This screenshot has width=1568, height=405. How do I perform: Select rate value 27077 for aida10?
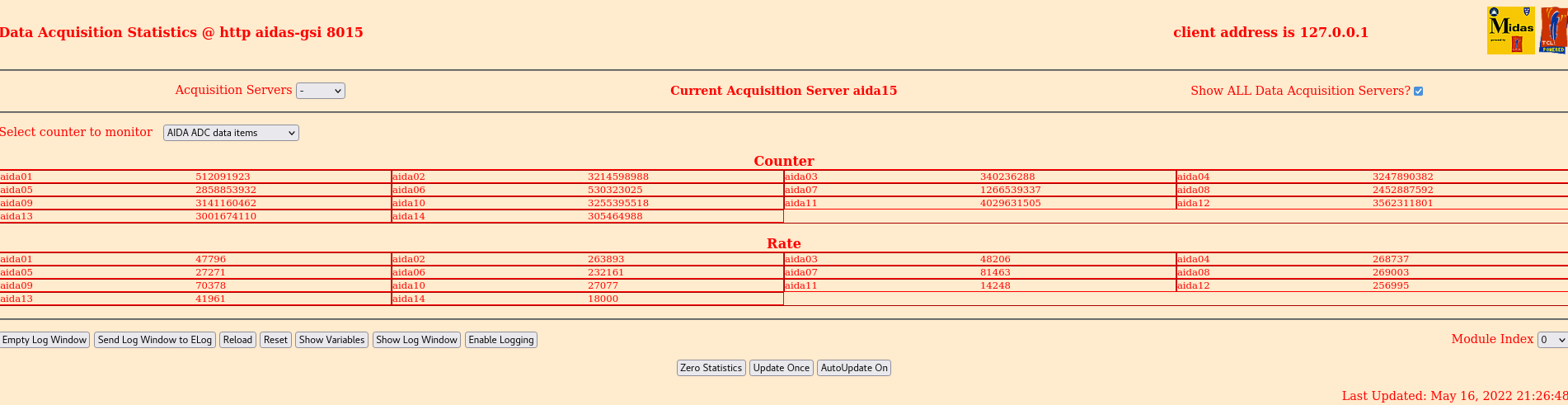click(603, 285)
